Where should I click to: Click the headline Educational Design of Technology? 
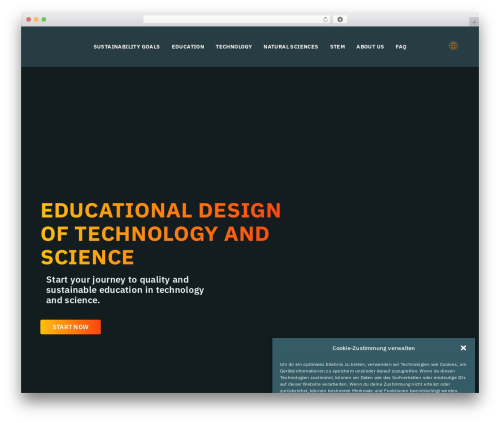(161, 234)
